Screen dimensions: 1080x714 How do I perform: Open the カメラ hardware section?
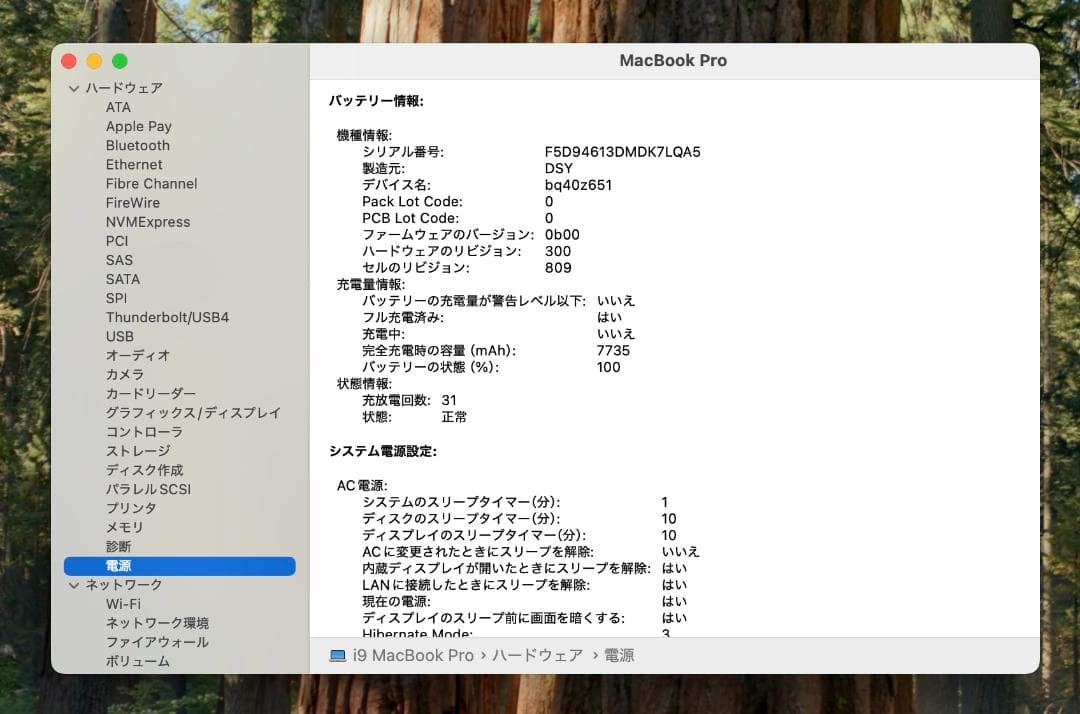pyautogui.click(x=125, y=374)
